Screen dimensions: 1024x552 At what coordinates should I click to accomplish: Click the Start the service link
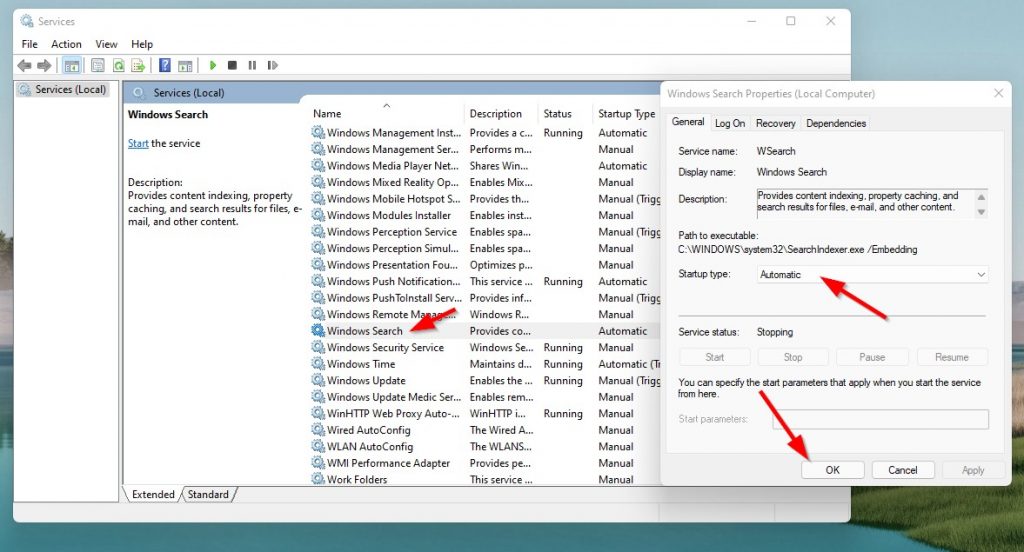(138, 143)
